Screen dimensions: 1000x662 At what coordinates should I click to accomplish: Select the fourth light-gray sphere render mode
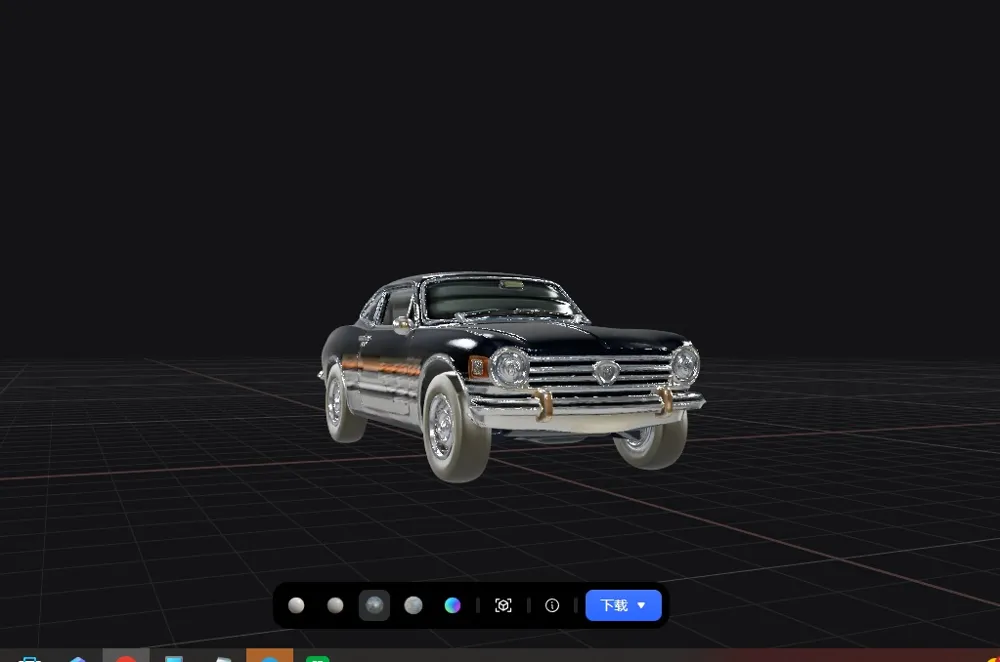(413, 605)
